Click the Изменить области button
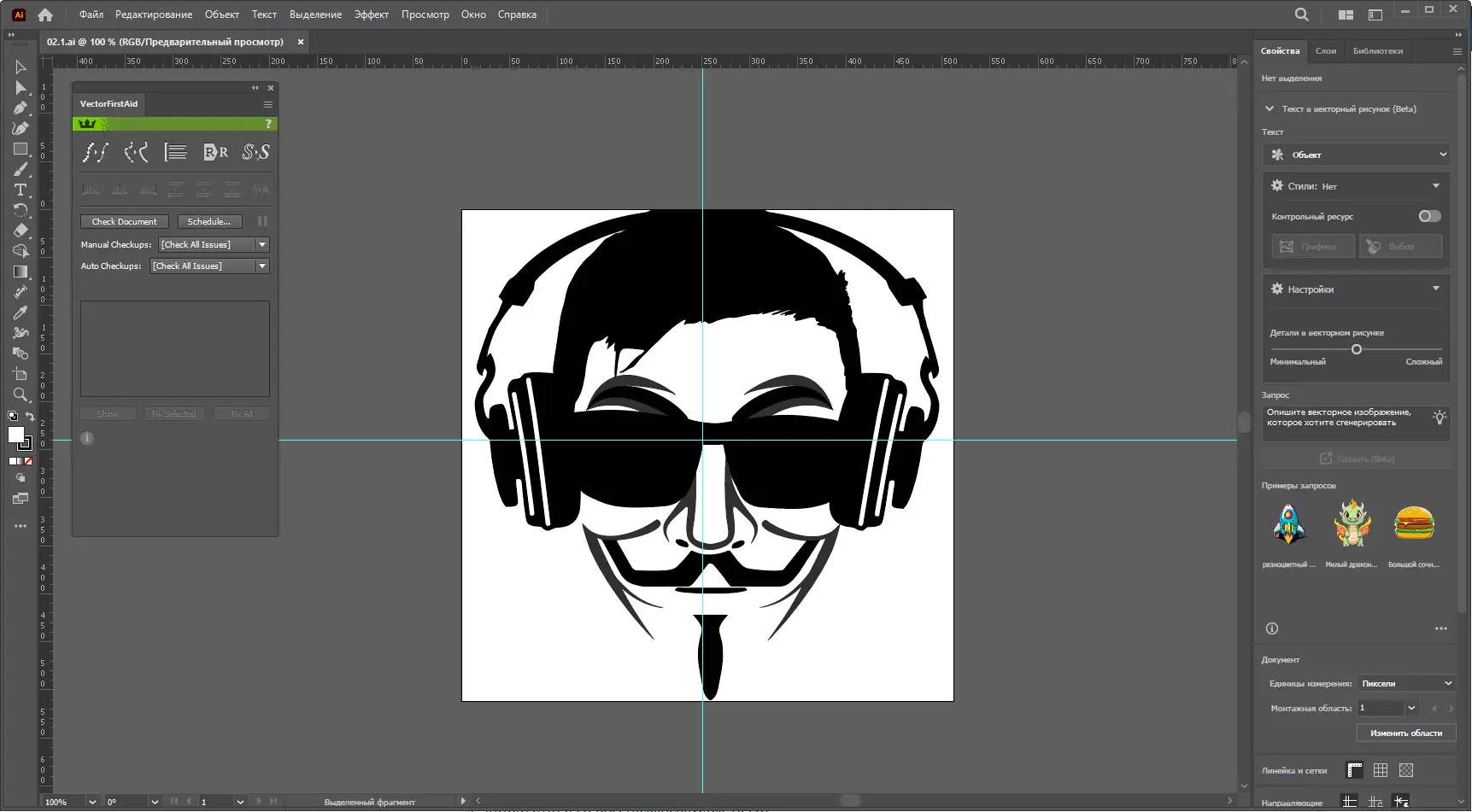The height and width of the screenshot is (812, 1472). point(1406,733)
